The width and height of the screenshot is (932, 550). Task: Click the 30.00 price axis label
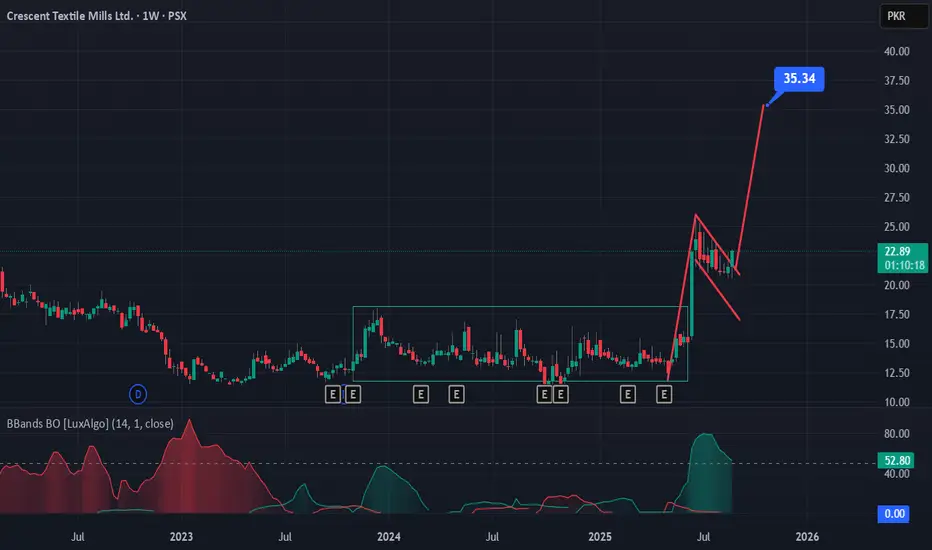(x=897, y=168)
